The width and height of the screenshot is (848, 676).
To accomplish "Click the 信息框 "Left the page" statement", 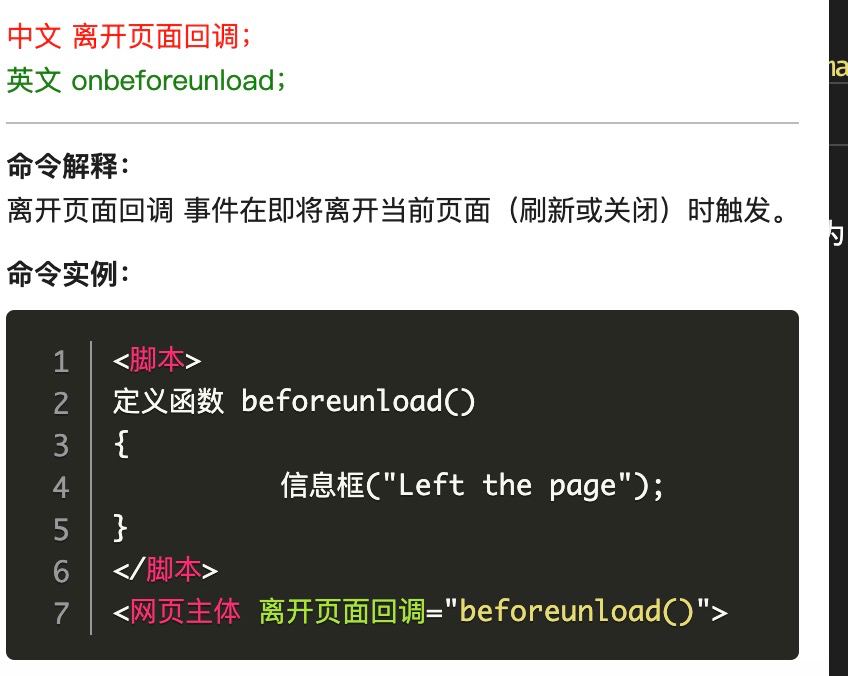I will pos(472,486).
